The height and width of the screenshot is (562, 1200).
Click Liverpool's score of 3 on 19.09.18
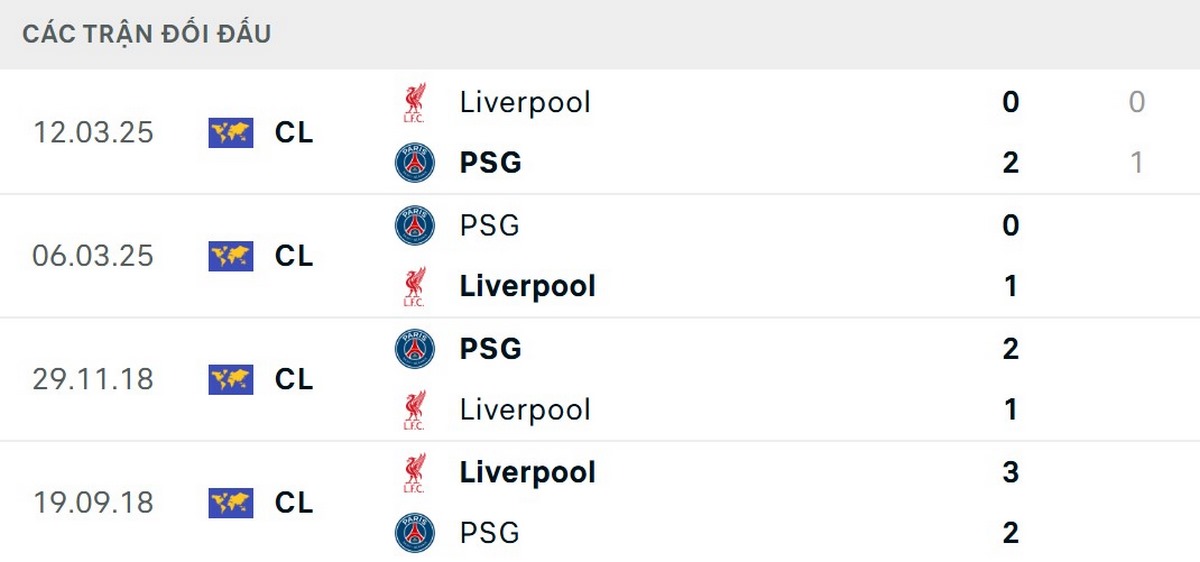pos(1010,473)
